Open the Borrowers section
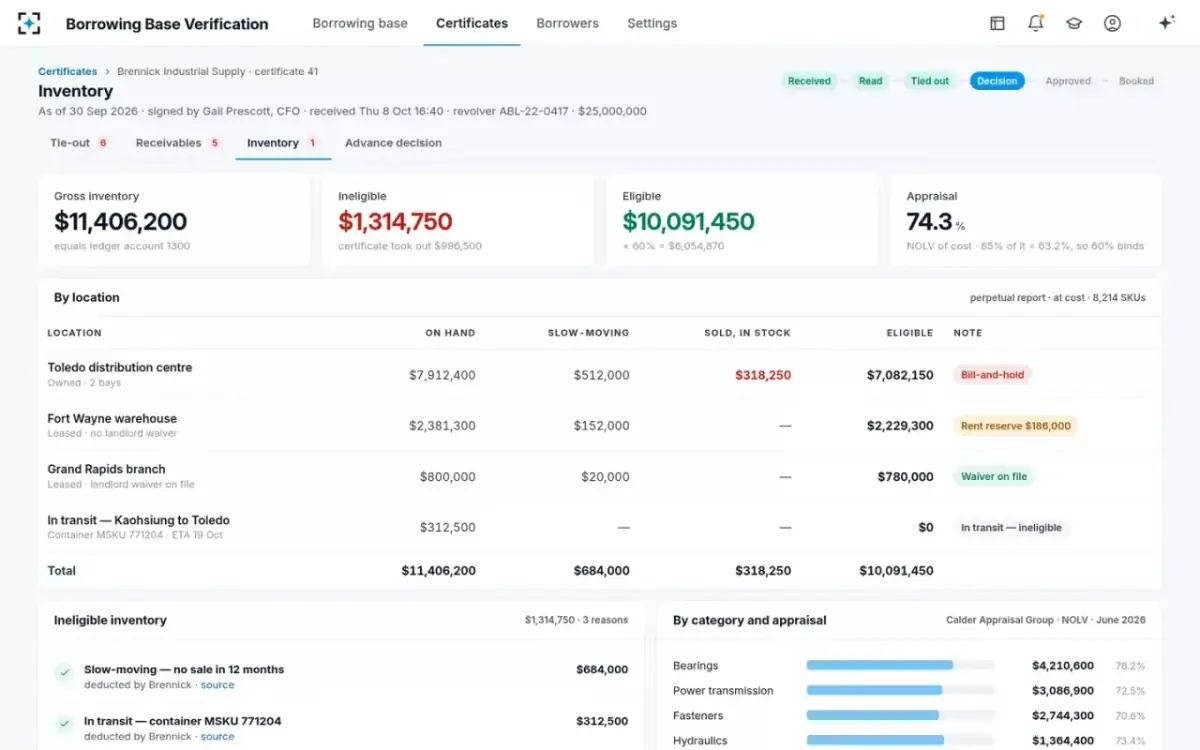Screen dimensions: 1200x750 [567, 23]
